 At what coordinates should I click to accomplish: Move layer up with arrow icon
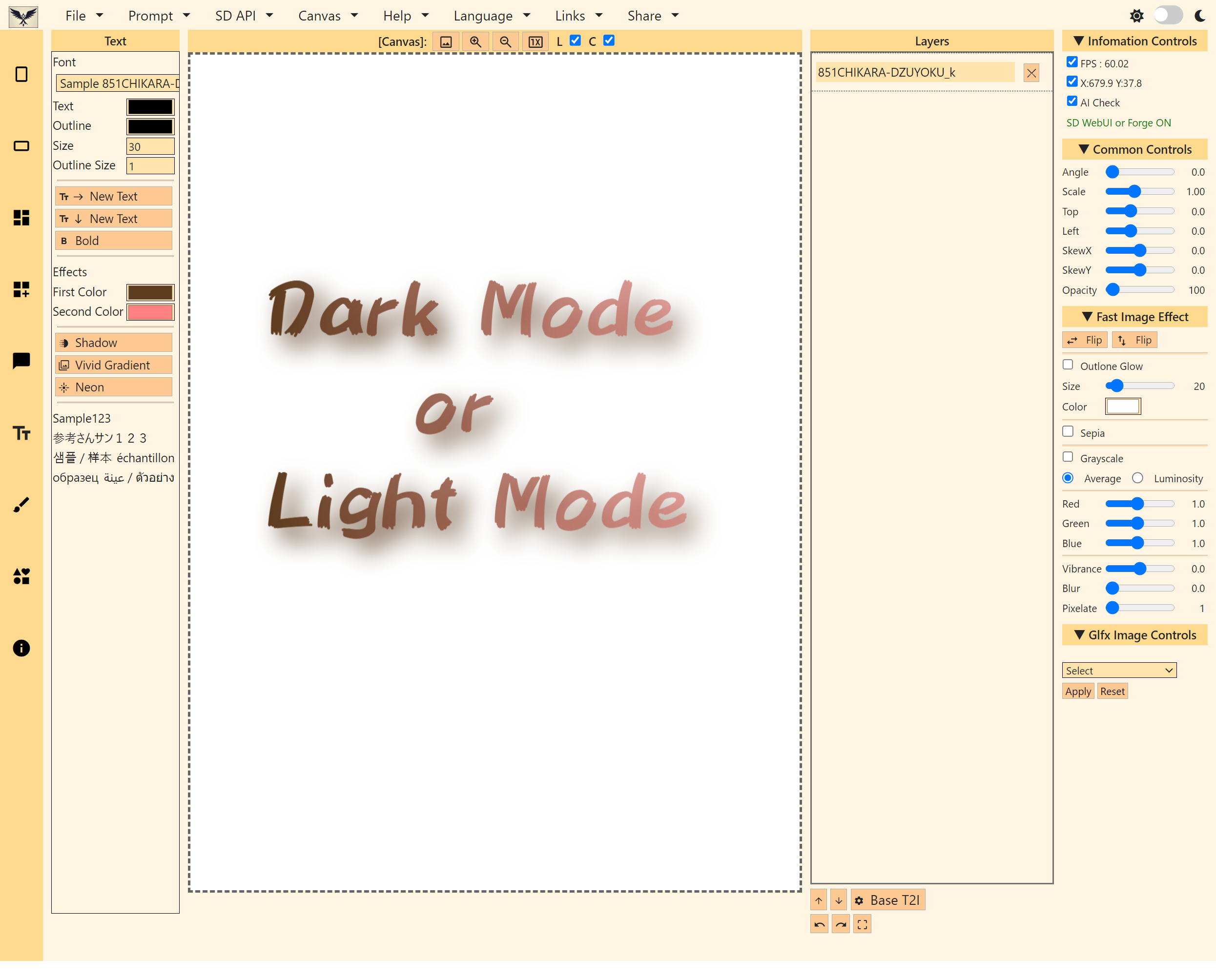[819, 900]
